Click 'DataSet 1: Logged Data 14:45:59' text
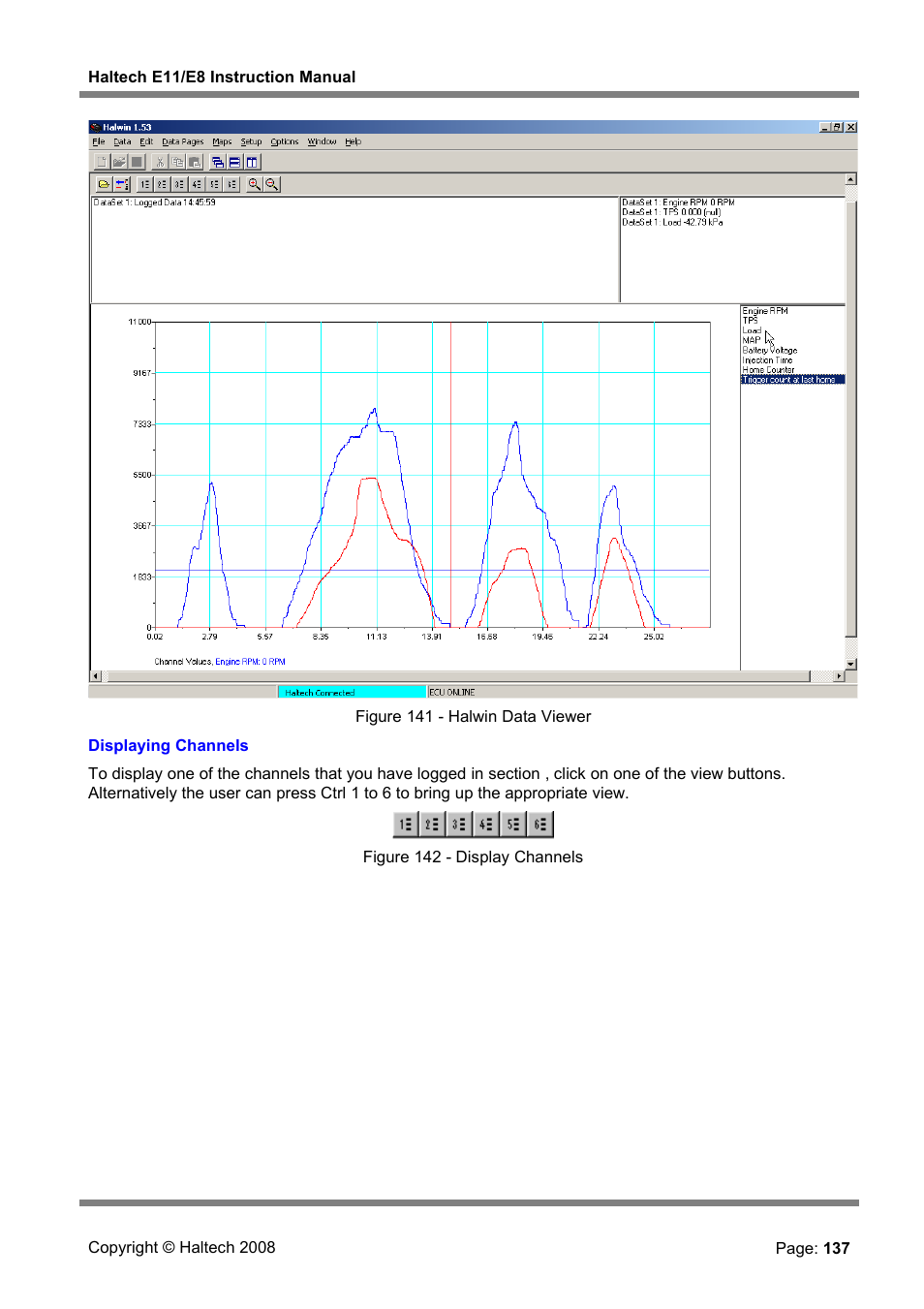The image size is (924, 1309). (x=155, y=203)
